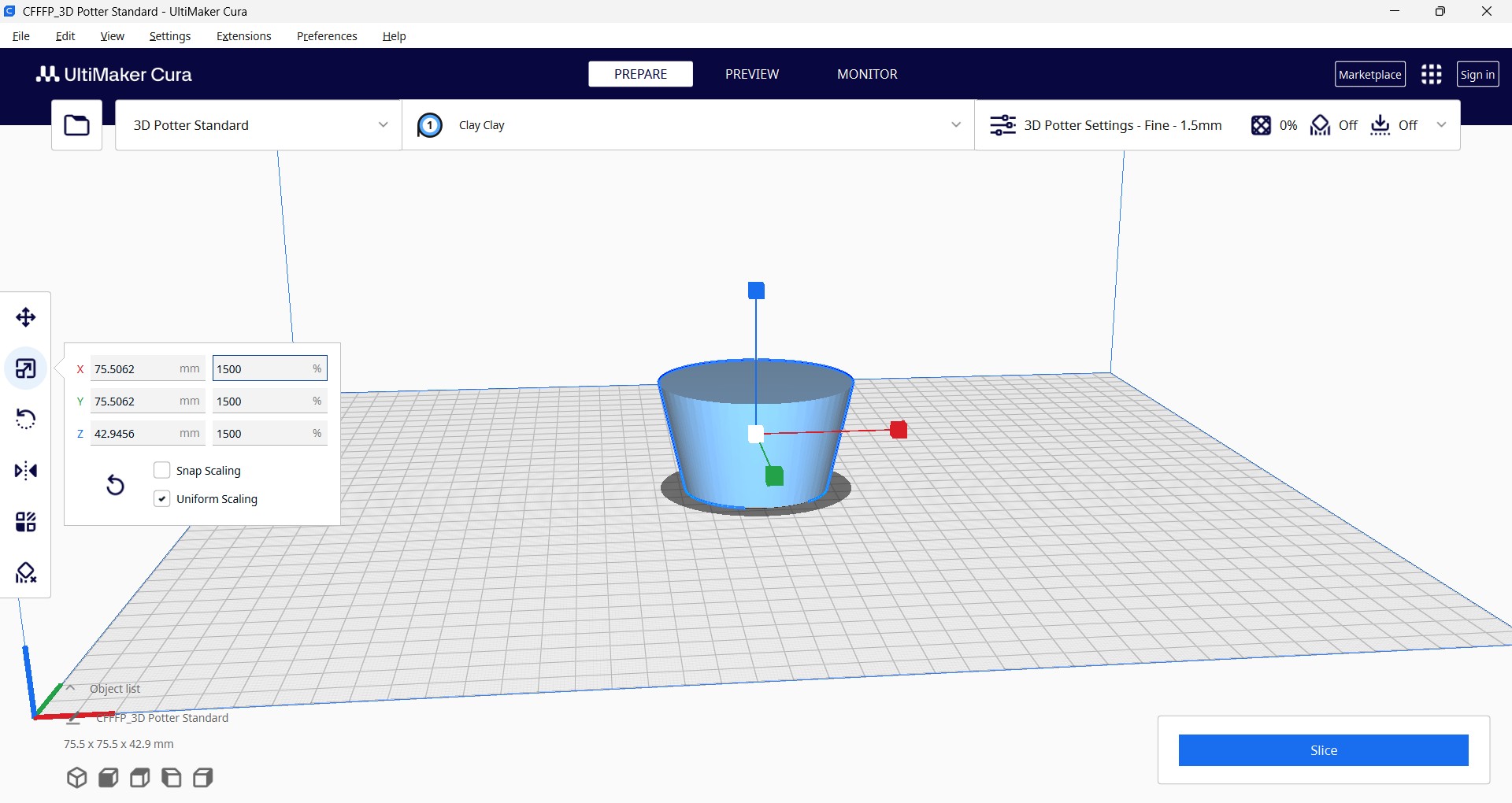Image resolution: width=1512 pixels, height=803 pixels.
Task: Open the File menu
Action: [21, 36]
